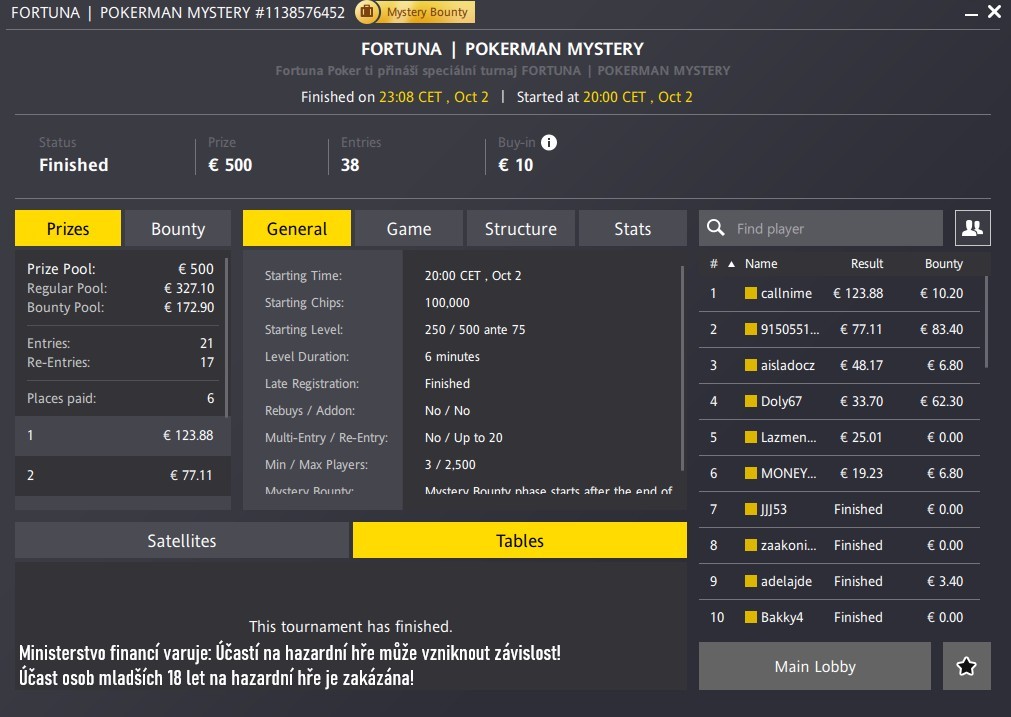
Task: Click yellow flag icon next to callnime
Action: point(751,293)
